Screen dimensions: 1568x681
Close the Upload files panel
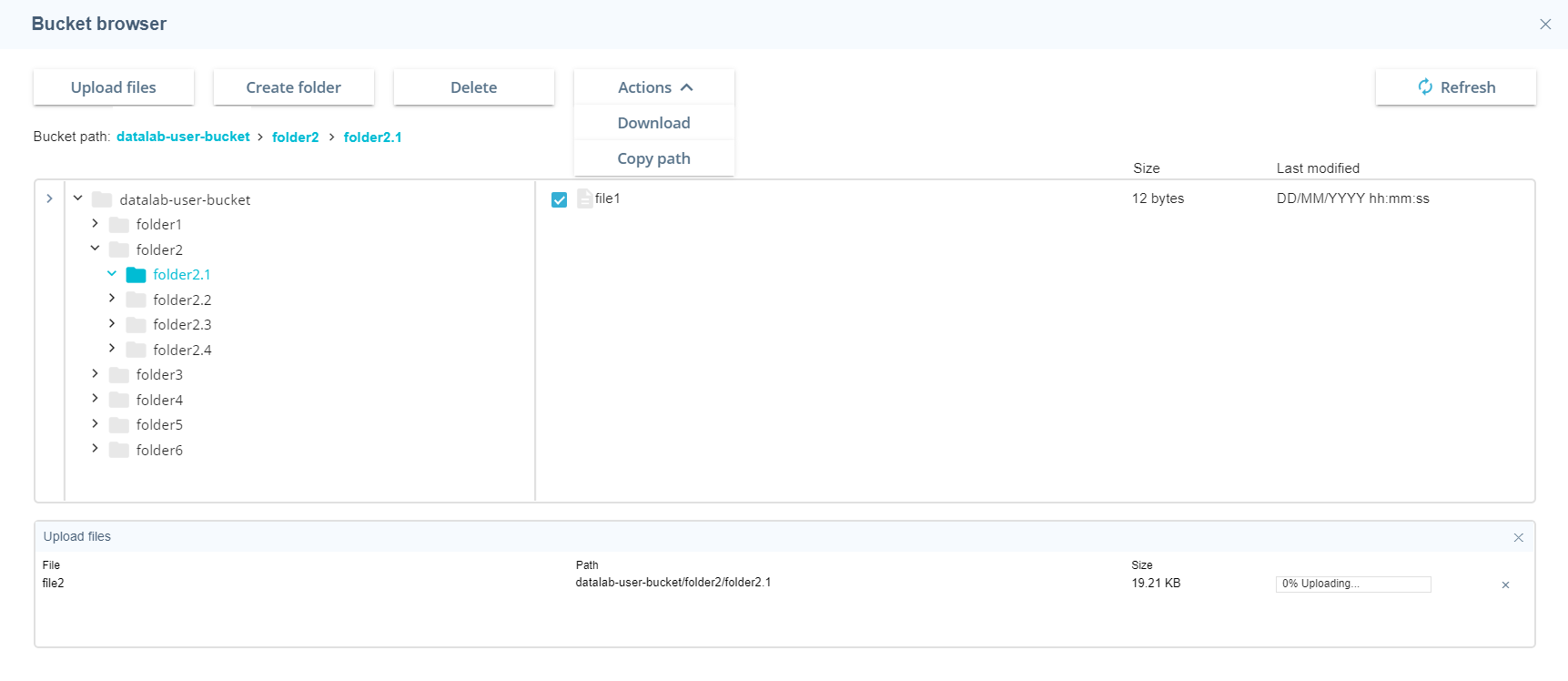(x=1518, y=538)
